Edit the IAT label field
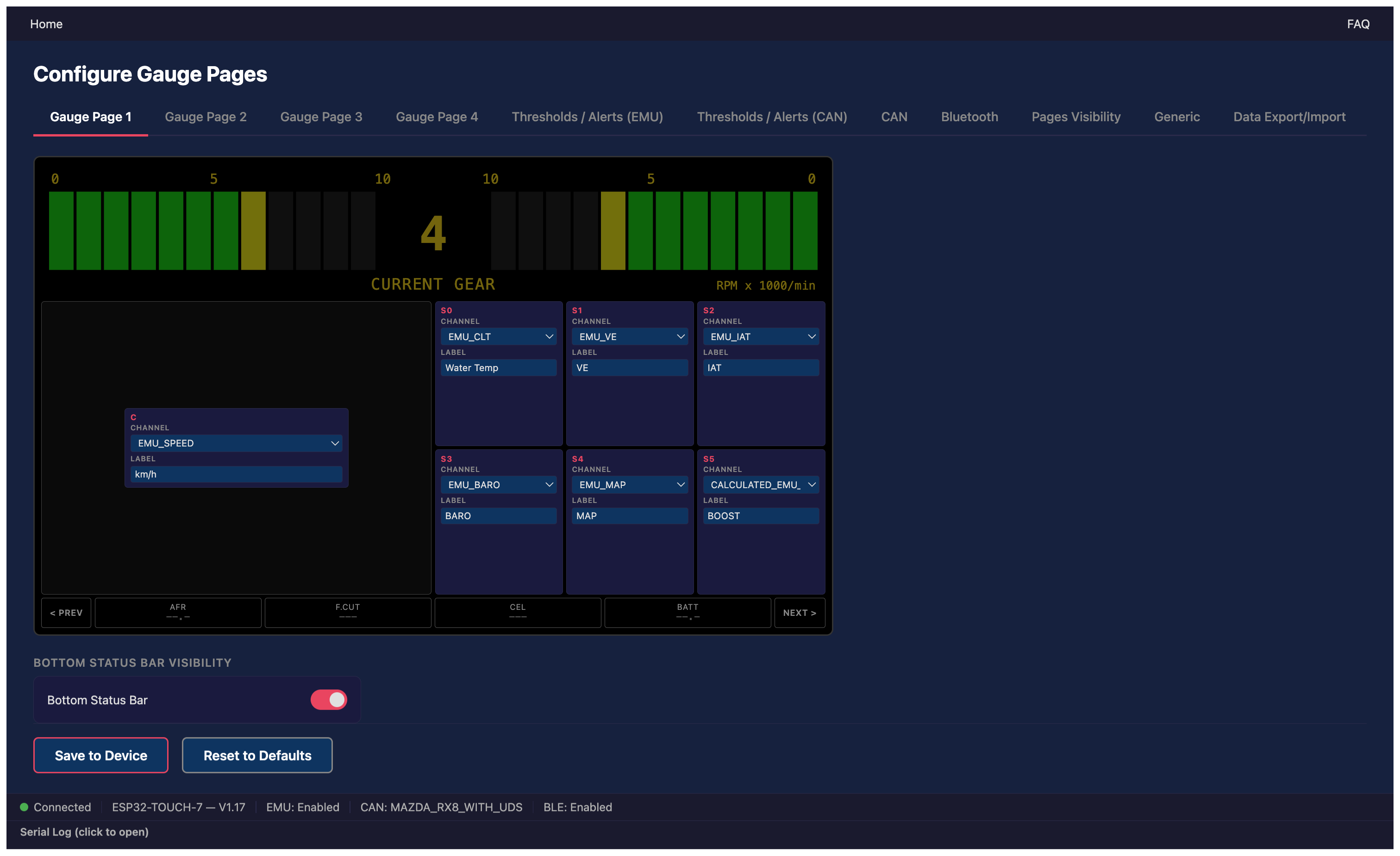1400x856 pixels. (x=761, y=367)
